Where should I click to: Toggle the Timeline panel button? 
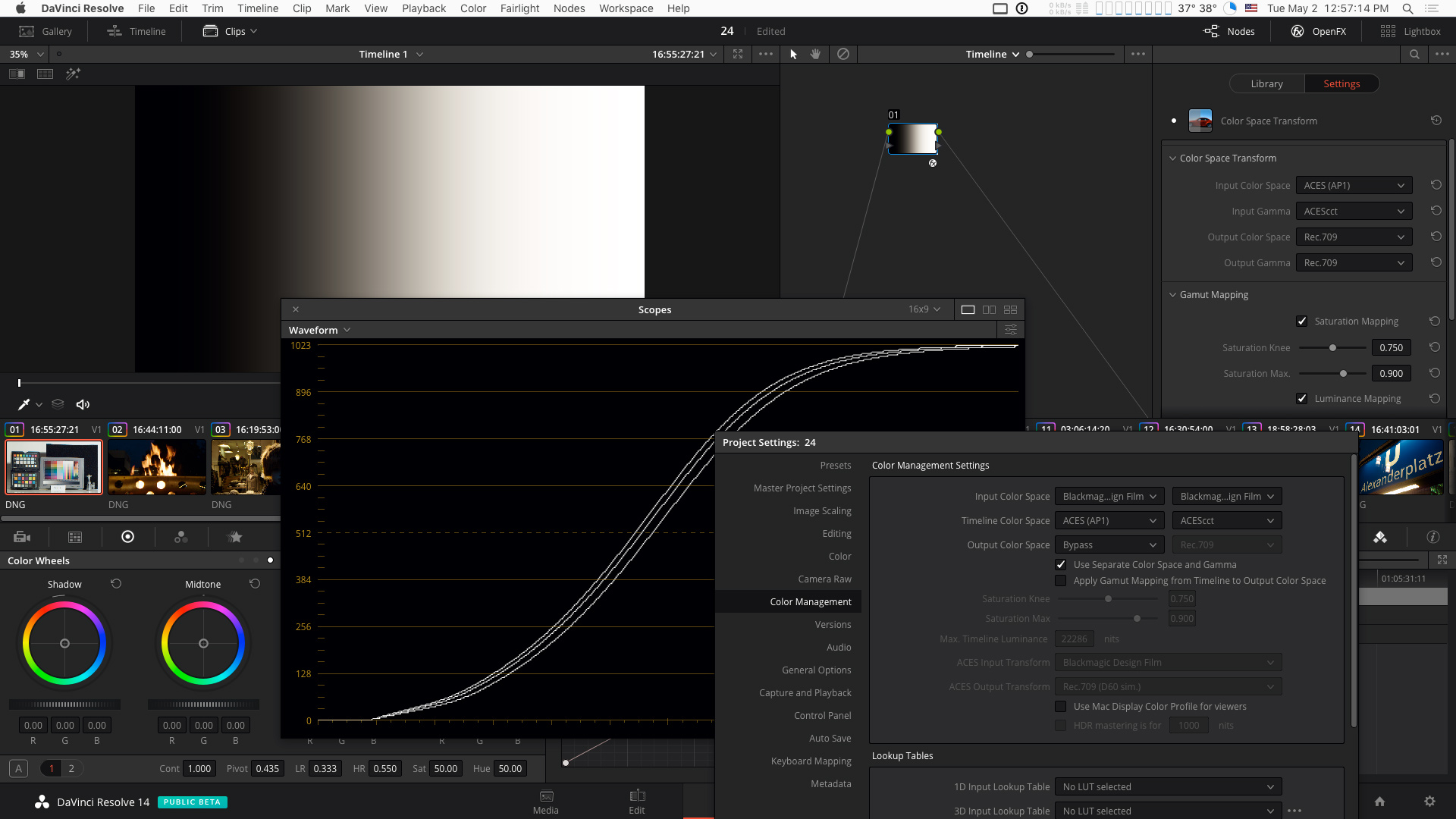click(x=136, y=31)
